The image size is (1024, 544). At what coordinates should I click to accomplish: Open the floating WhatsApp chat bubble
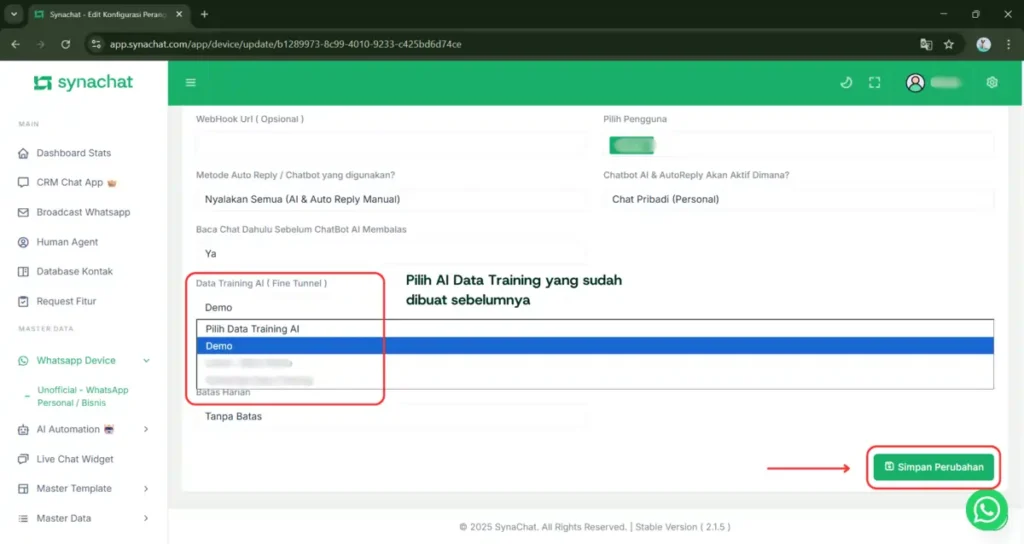pyautogui.click(x=986, y=509)
